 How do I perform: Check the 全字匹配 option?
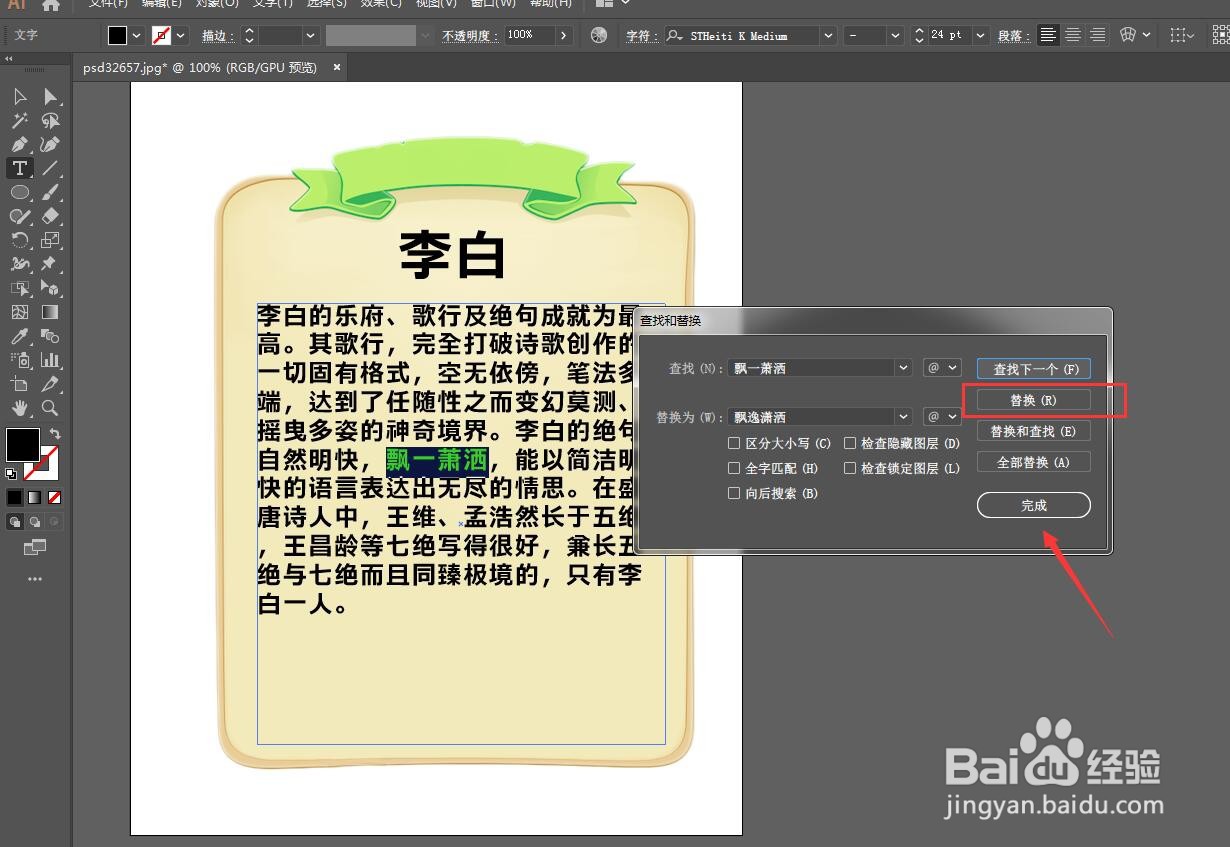click(x=734, y=468)
